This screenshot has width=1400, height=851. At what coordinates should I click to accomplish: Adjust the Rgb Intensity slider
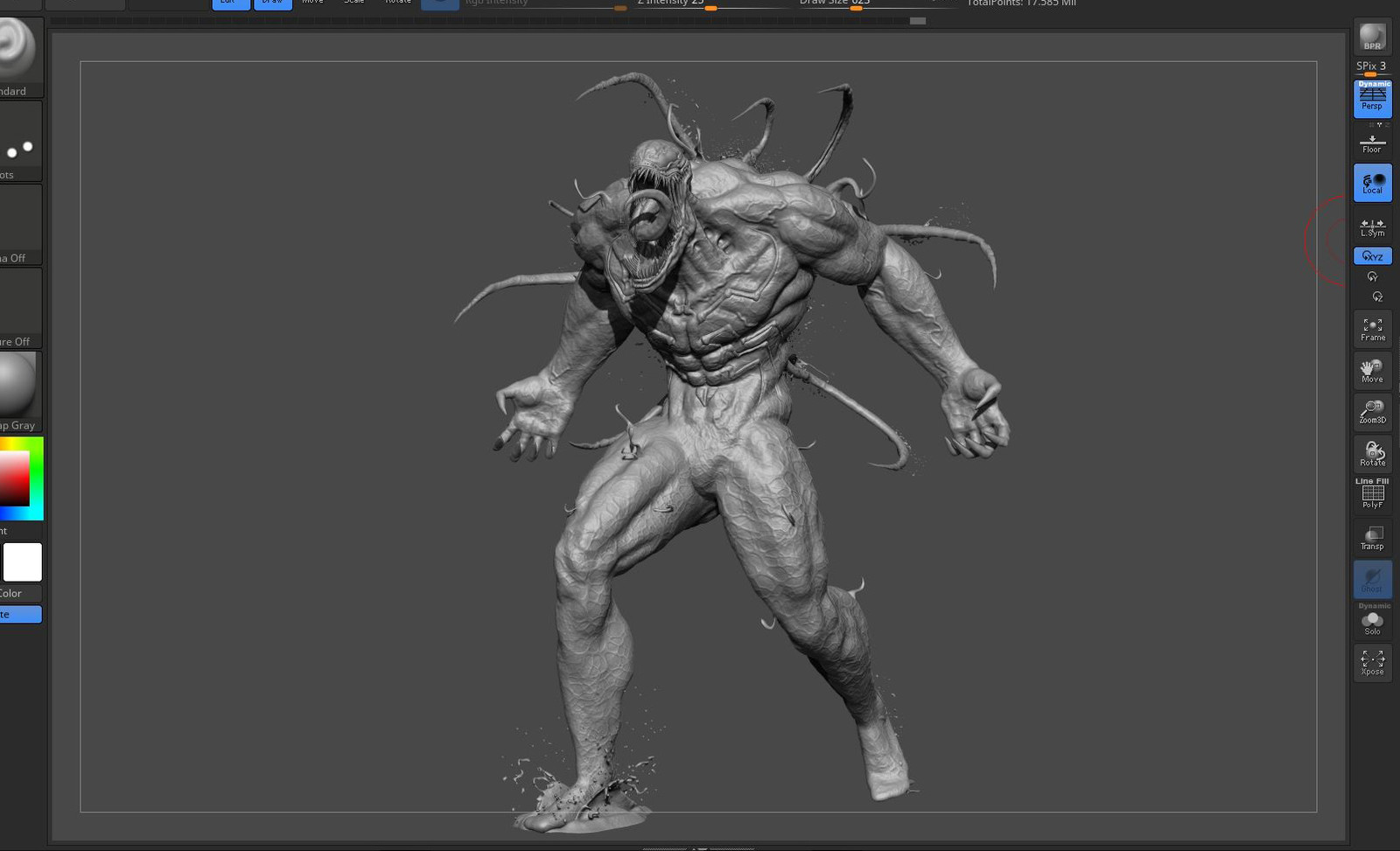tap(546, 4)
